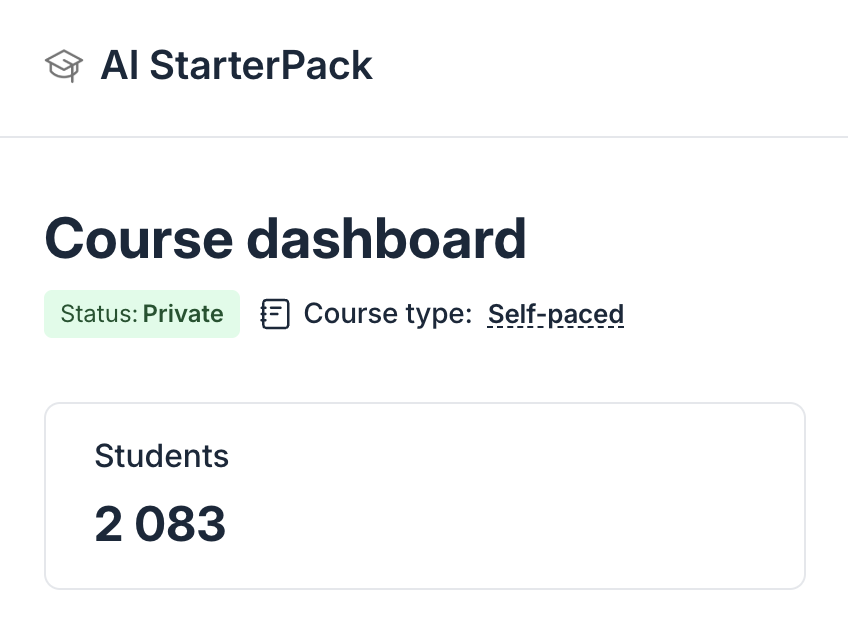Click the "Course type:" label text
Viewport: 848px width, 638px height.
pos(387,314)
